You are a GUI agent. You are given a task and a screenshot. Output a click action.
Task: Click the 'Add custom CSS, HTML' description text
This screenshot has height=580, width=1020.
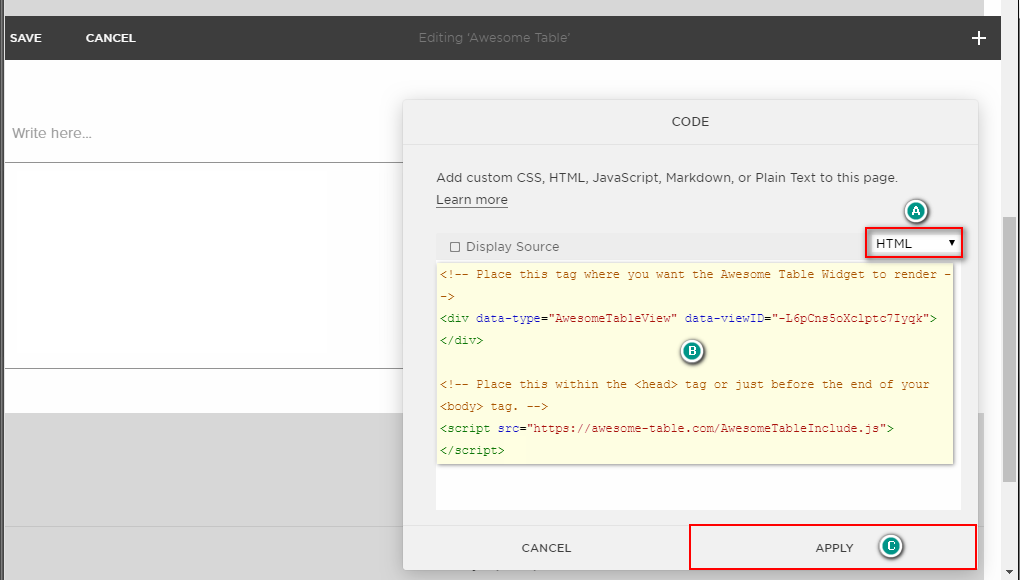[x=667, y=178]
